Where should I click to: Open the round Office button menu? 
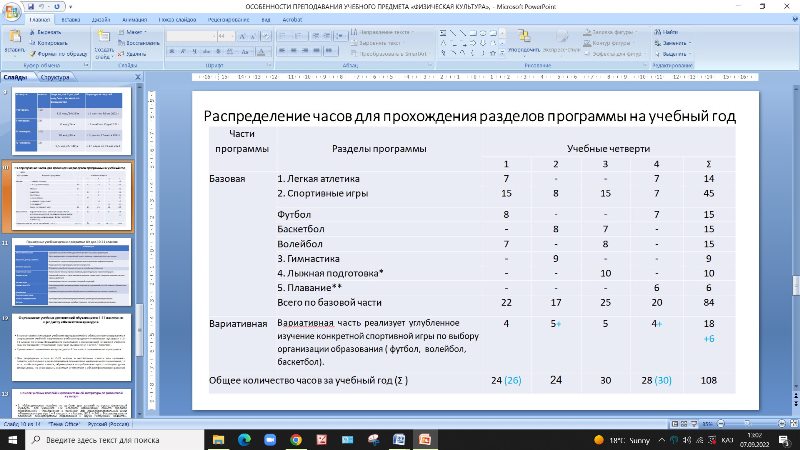pyautogui.click(x=11, y=11)
